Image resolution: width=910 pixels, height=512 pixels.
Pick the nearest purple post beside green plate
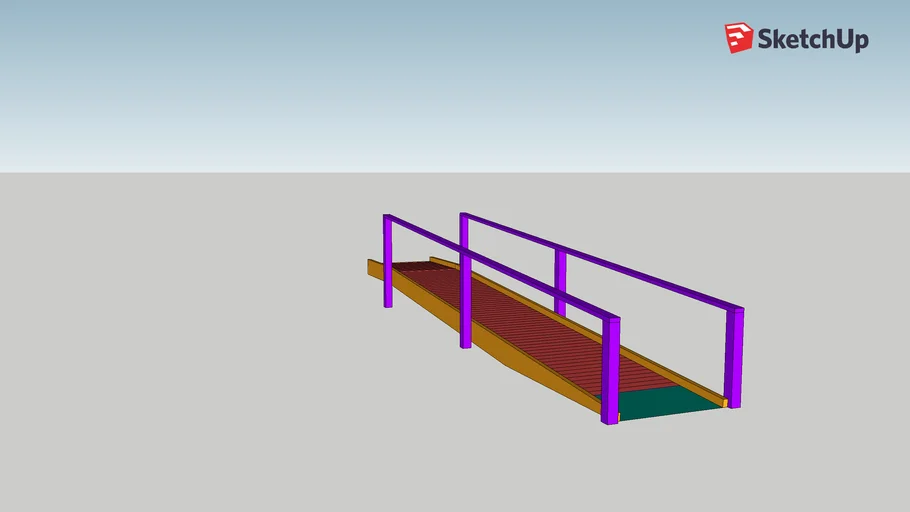pos(610,371)
